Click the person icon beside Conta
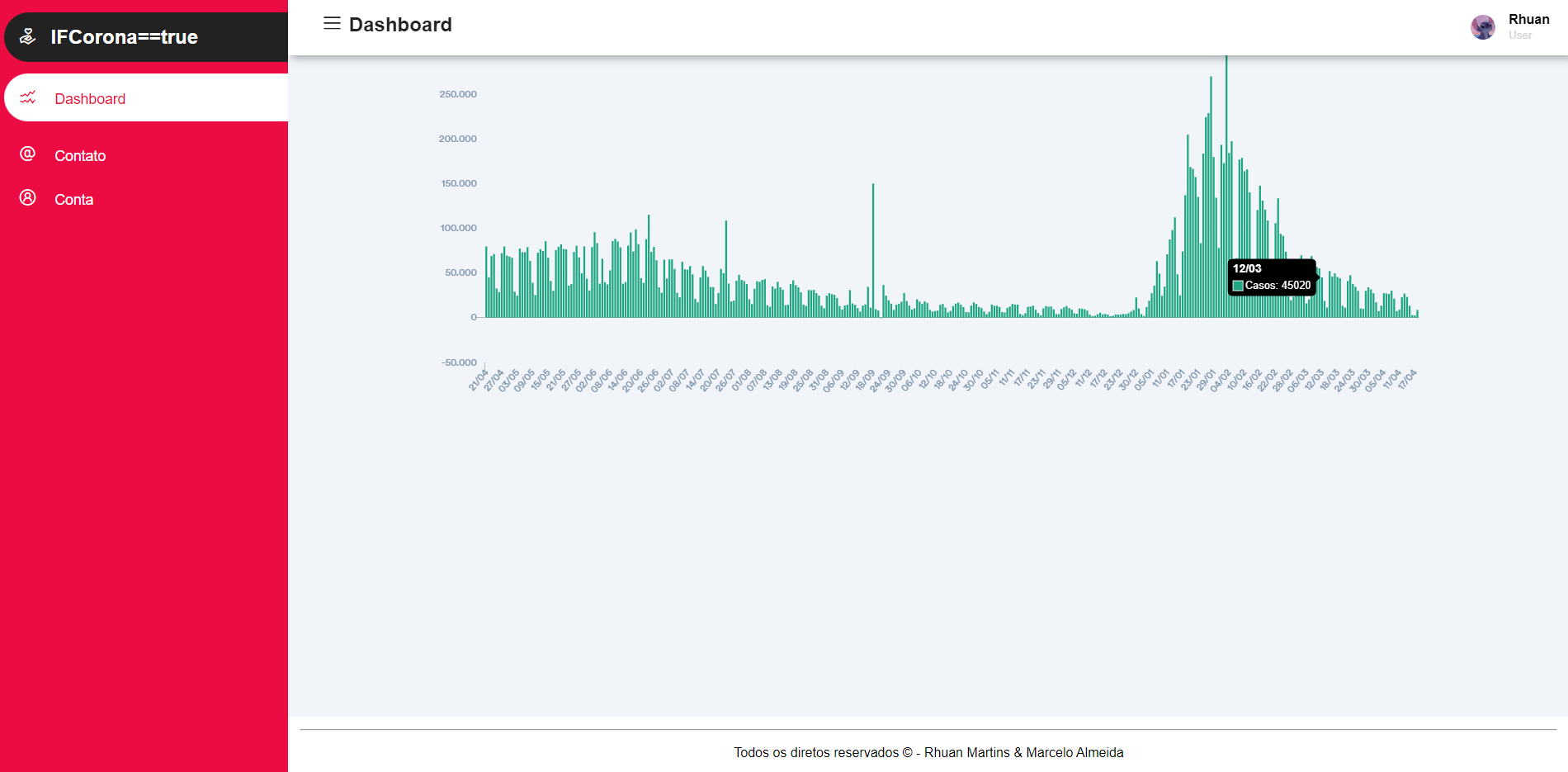Image resolution: width=1568 pixels, height=772 pixels. (27, 198)
